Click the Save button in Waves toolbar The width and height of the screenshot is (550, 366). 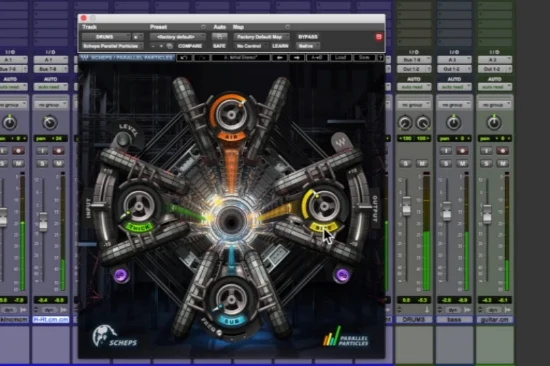click(x=364, y=58)
